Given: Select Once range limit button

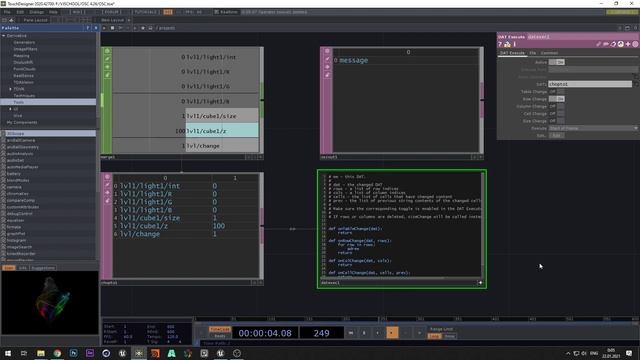Looking at the screenshot, I should (x=449, y=336).
